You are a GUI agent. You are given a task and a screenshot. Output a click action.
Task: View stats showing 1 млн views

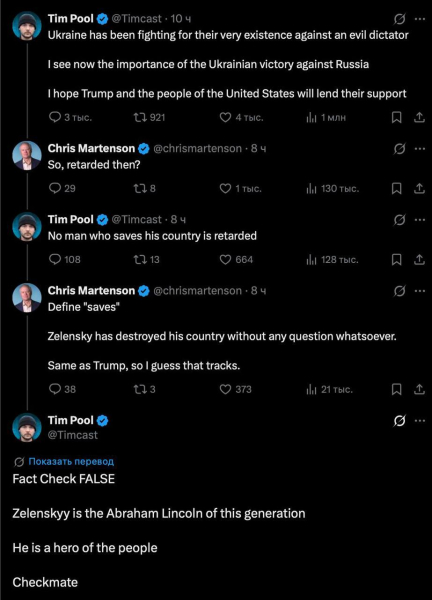click(x=326, y=117)
